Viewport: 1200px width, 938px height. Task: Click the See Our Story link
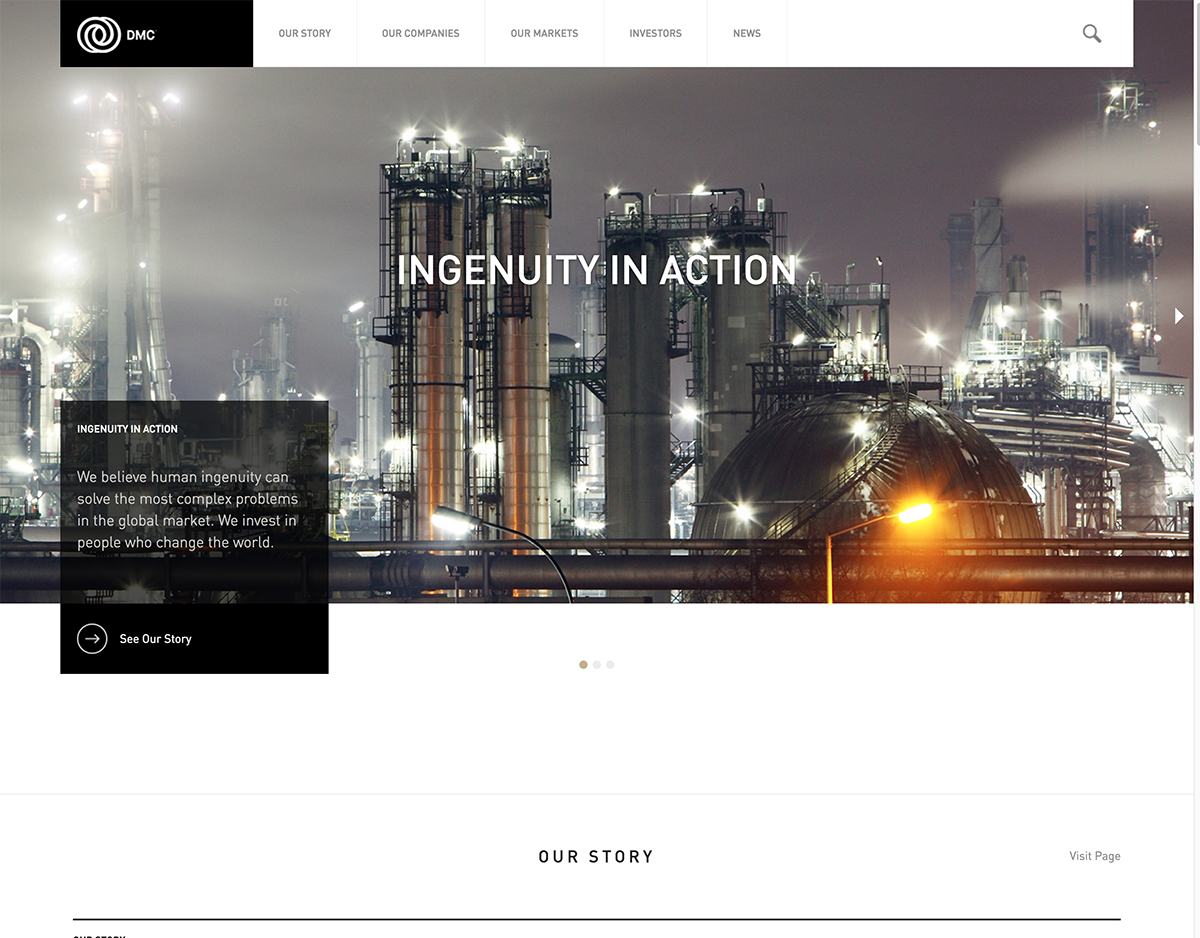point(155,639)
